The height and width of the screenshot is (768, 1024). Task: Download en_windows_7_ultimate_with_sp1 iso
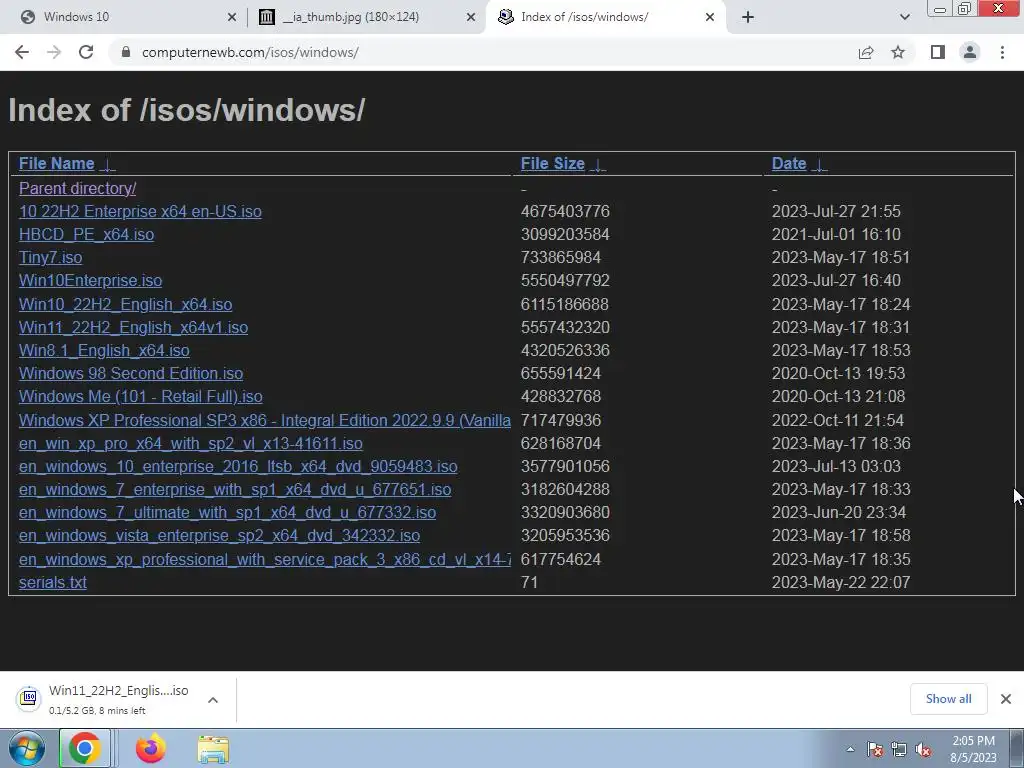click(x=227, y=512)
